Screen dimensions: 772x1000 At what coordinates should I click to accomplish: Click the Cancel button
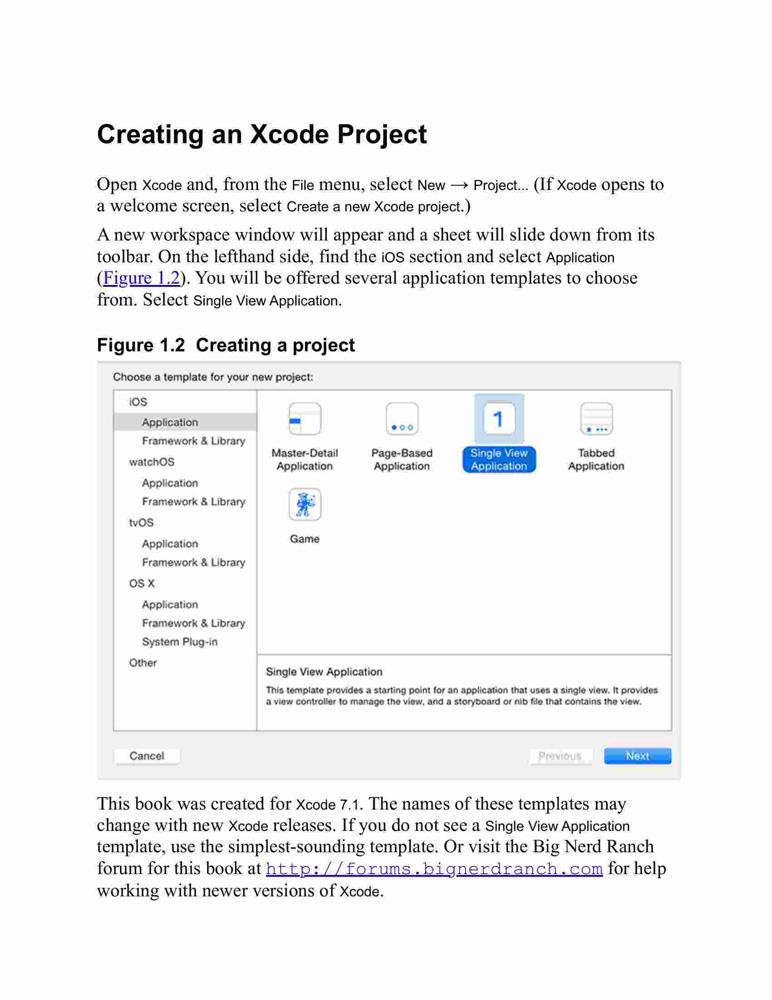click(147, 756)
